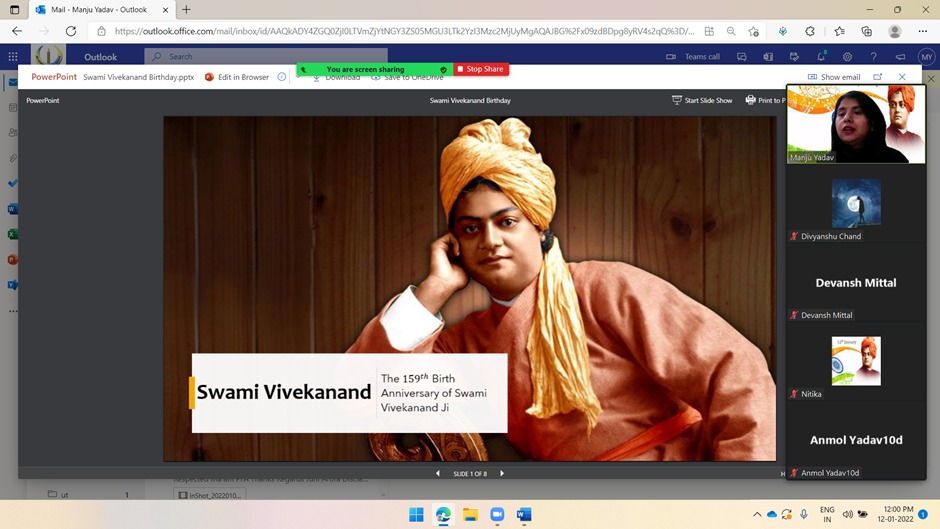Click the Print to PDF icon
940x529 pixels.
coord(751,100)
